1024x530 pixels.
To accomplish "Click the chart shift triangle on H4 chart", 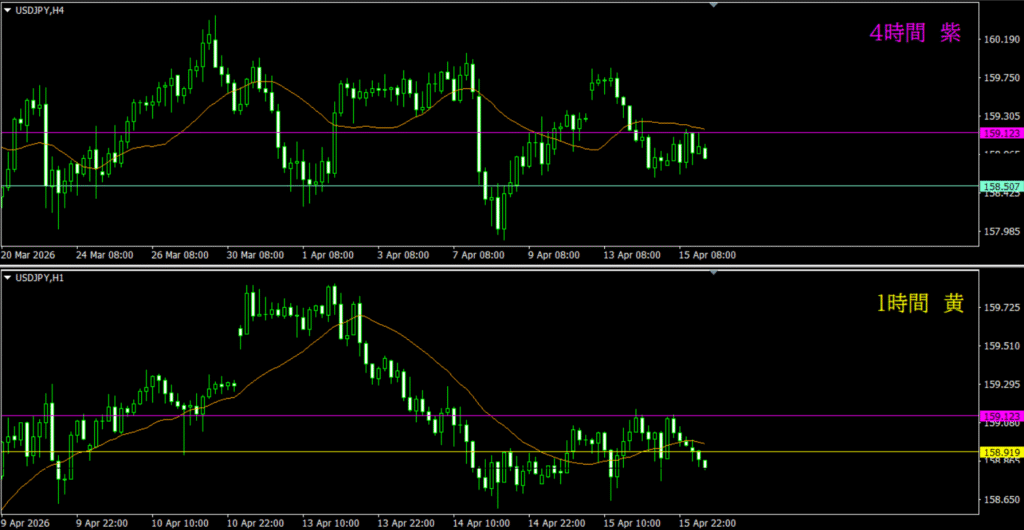I will [x=713, y=5].
